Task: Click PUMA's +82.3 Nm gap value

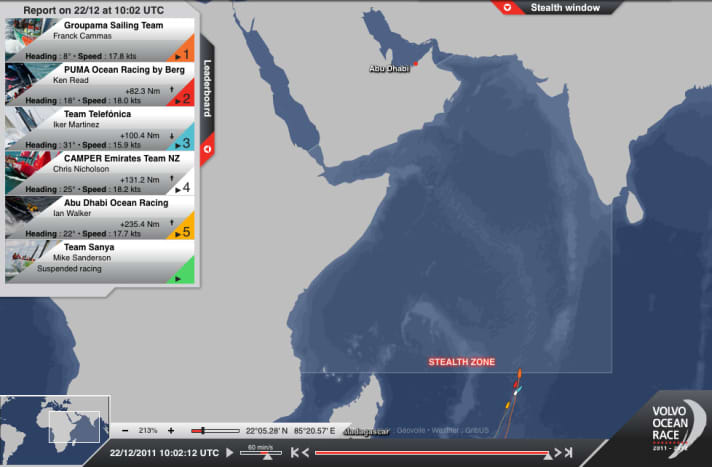Action: [143, 91]
